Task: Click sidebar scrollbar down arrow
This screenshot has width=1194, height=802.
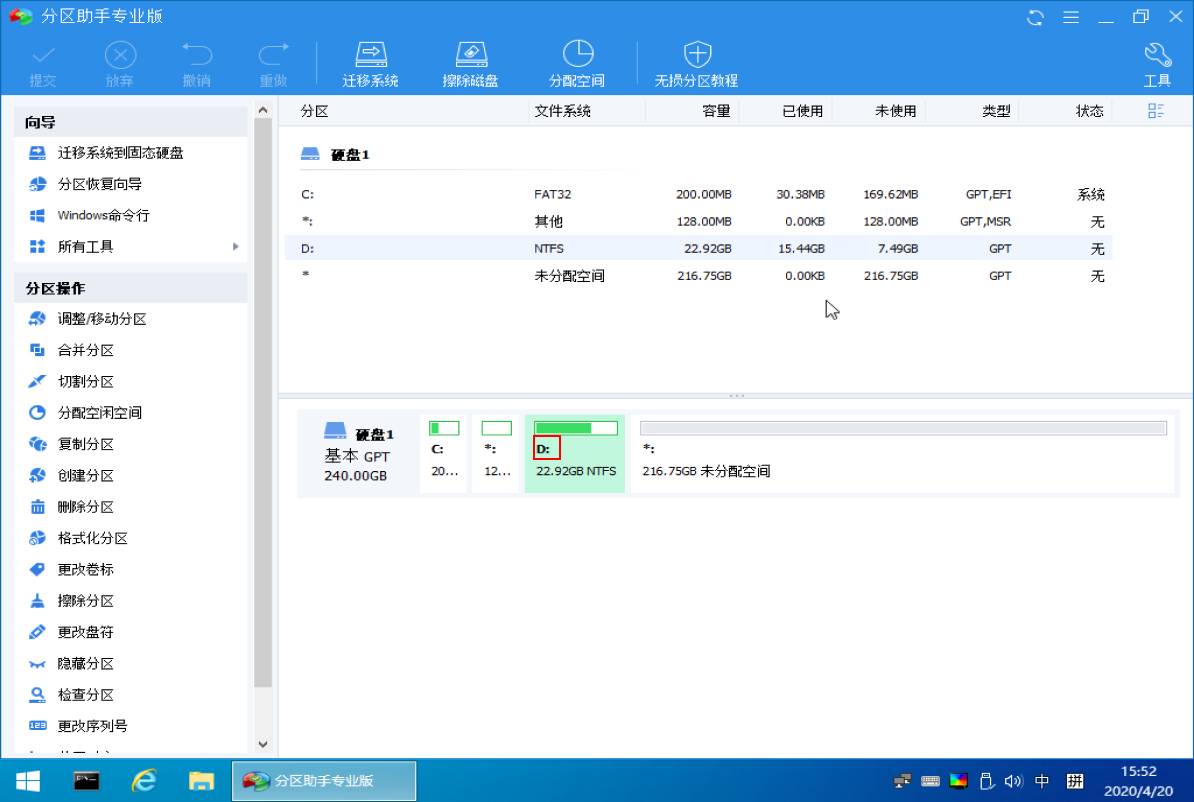Action: click(x=263, y=744)
